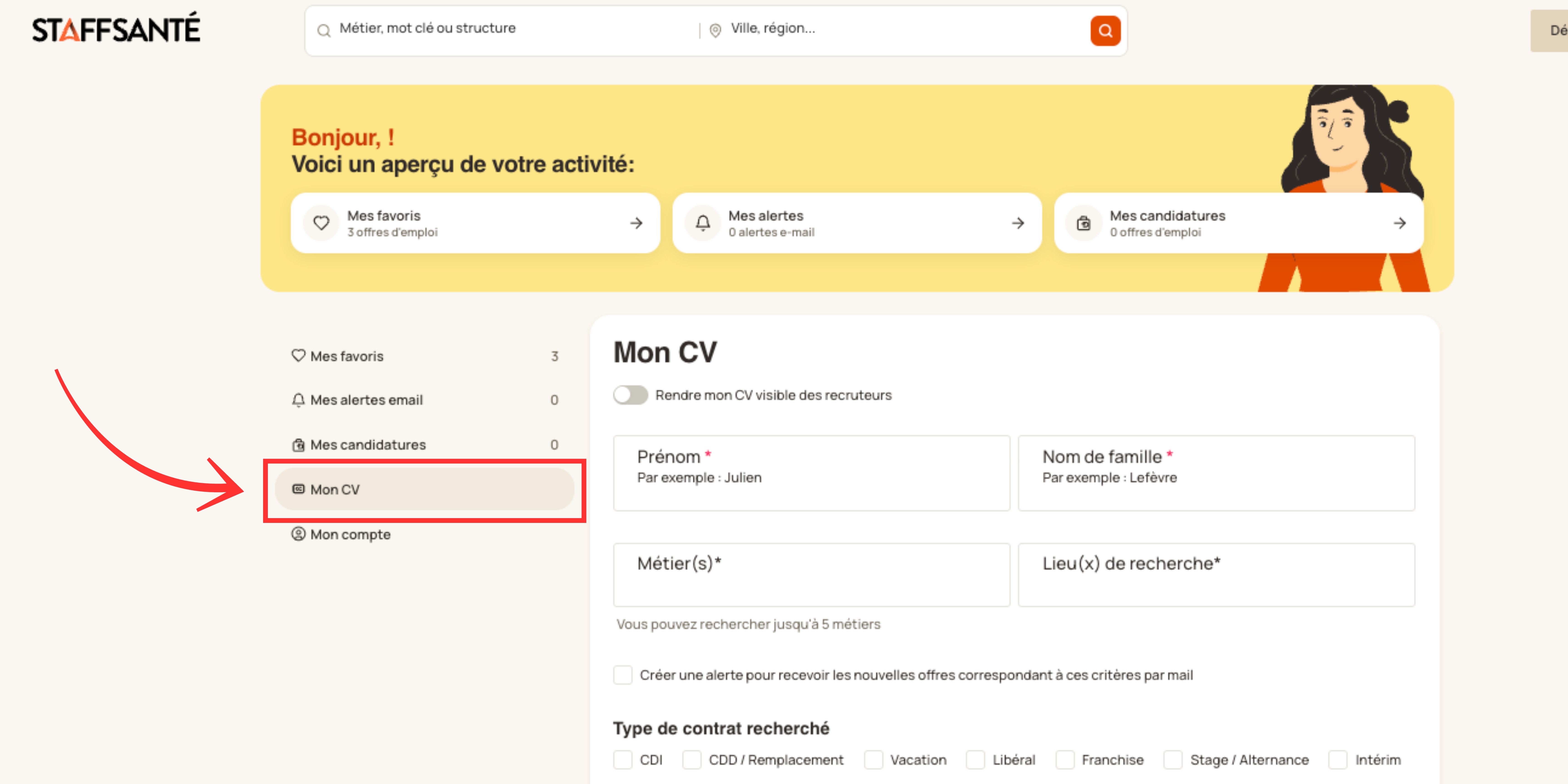Click the arrow on Mes favoris card
The height and width of the screenshot is (784, 1568).
636,223
